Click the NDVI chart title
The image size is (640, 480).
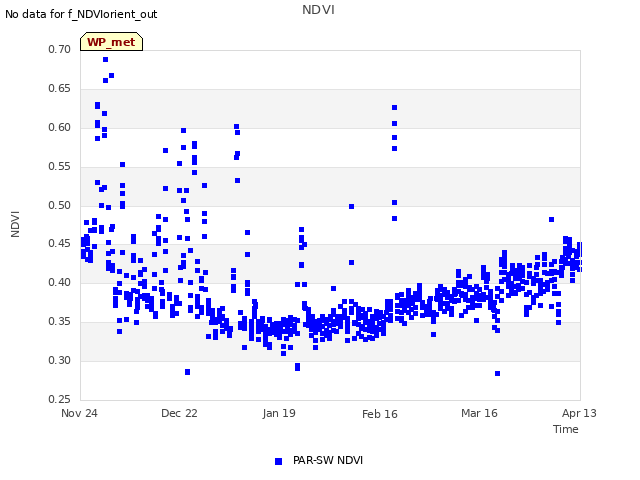point(318,9)
